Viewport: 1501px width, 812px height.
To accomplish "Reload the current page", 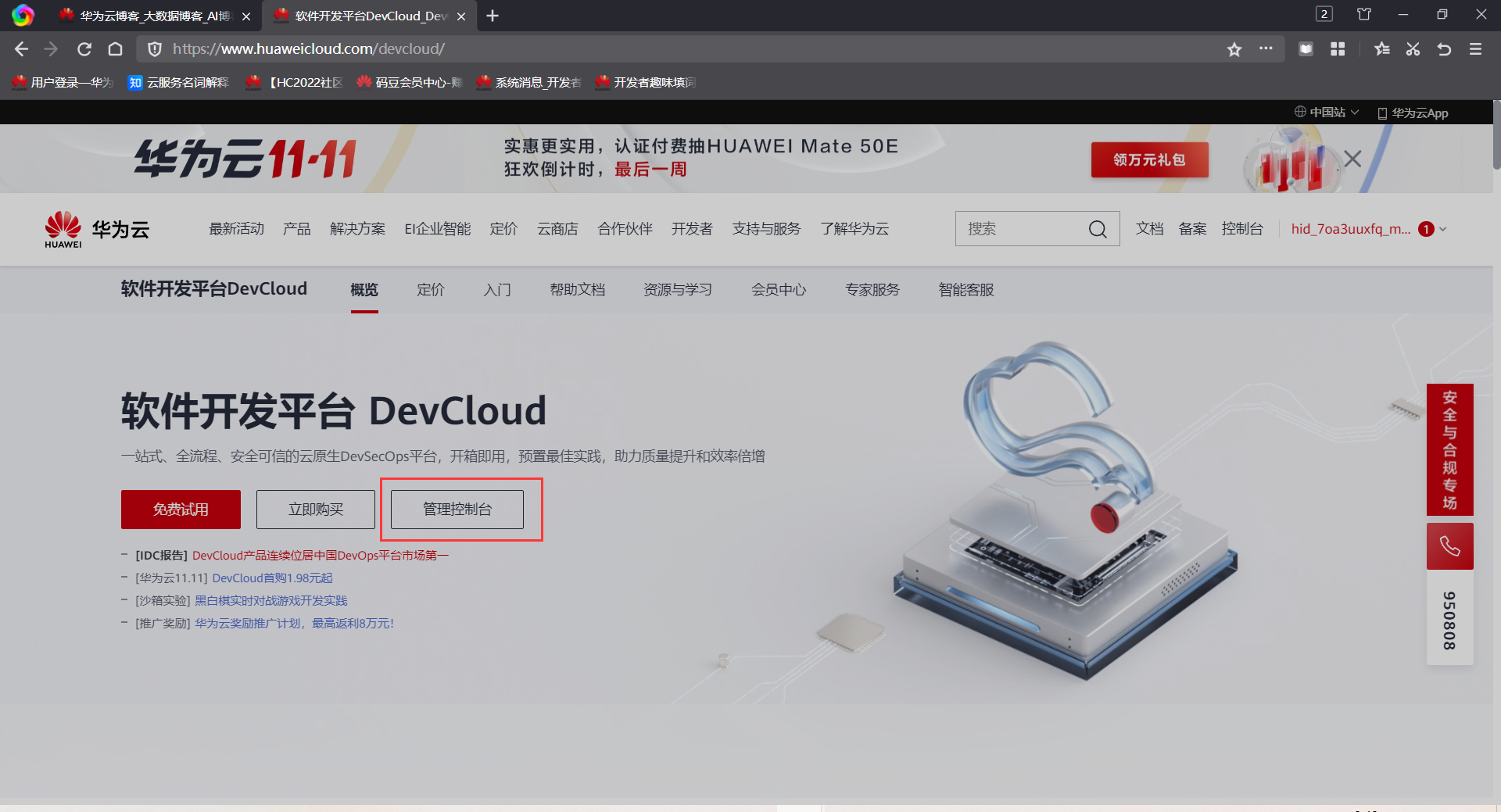I will pyautogui.click(x=84, y=49).
